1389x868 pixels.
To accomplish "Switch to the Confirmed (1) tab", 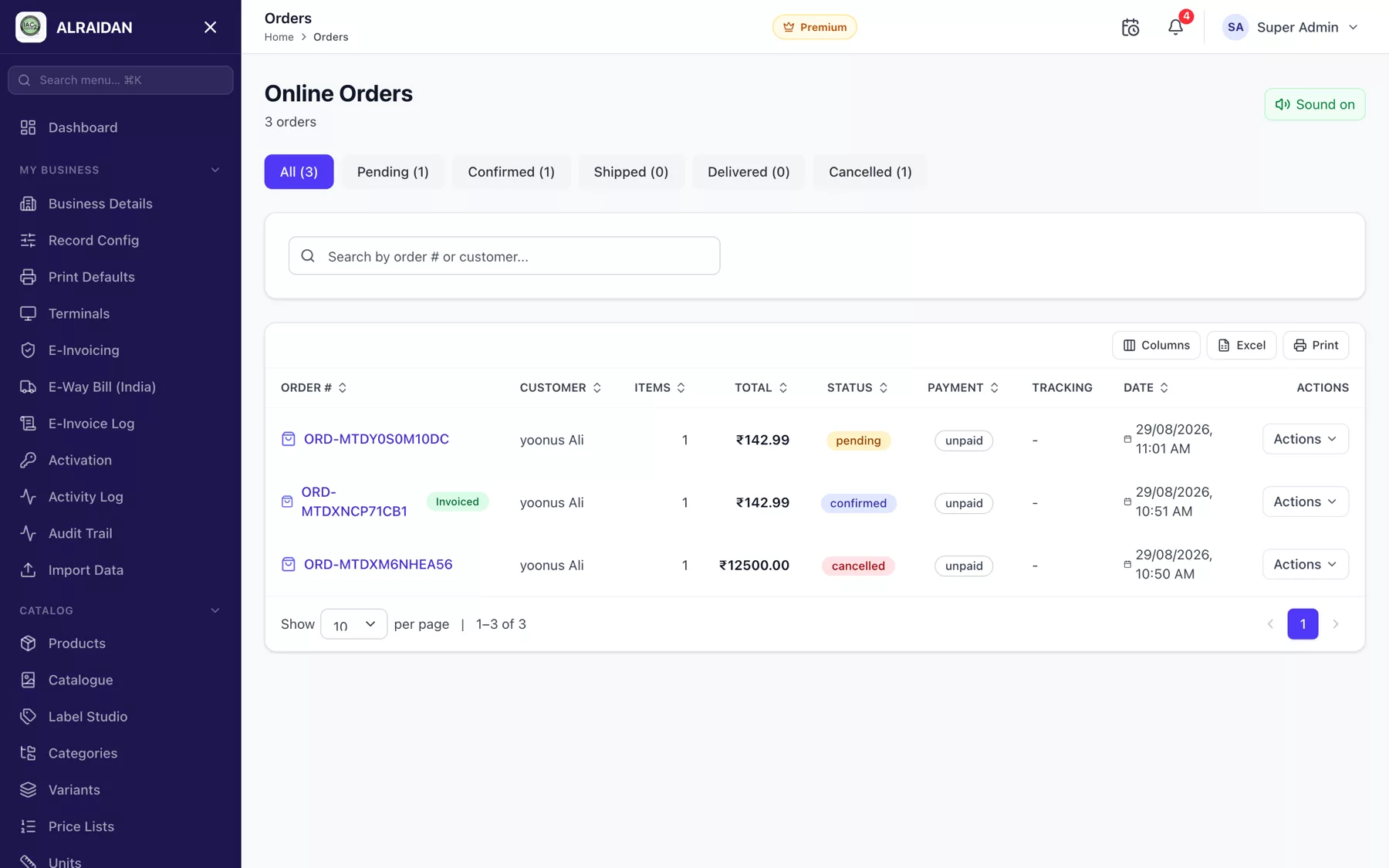I will [x=511, y=172].
